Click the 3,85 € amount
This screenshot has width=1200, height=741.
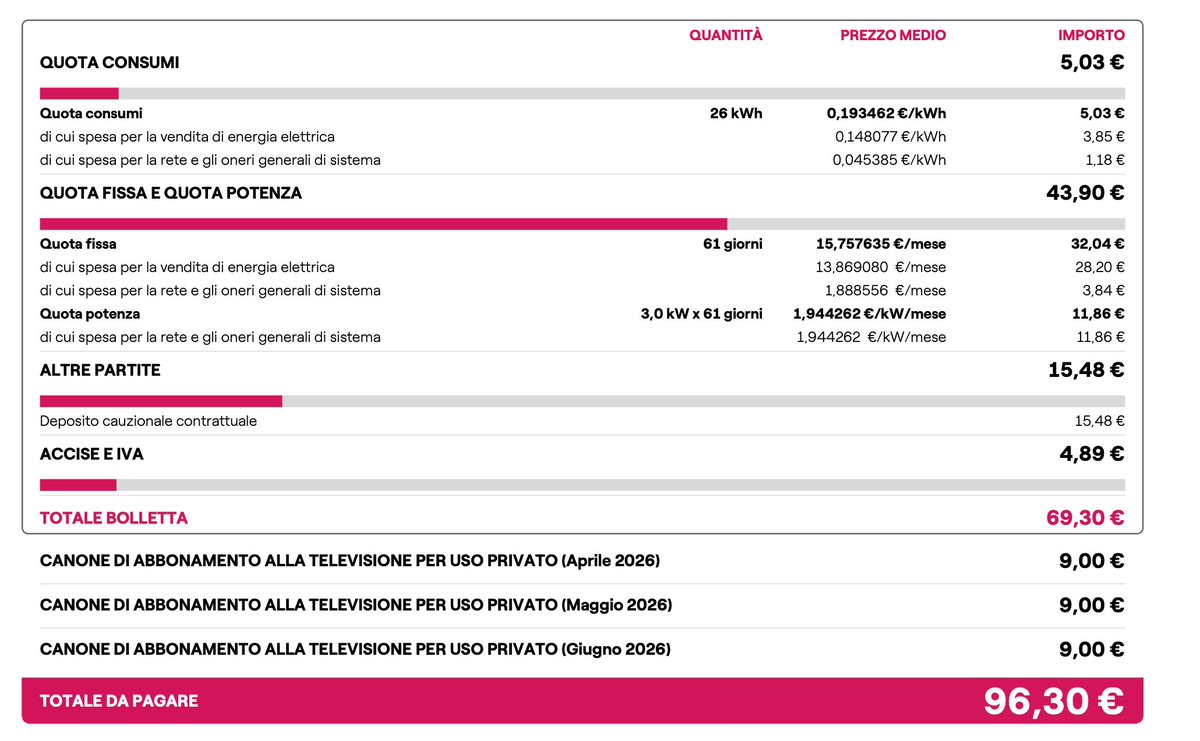point(1106,136)
